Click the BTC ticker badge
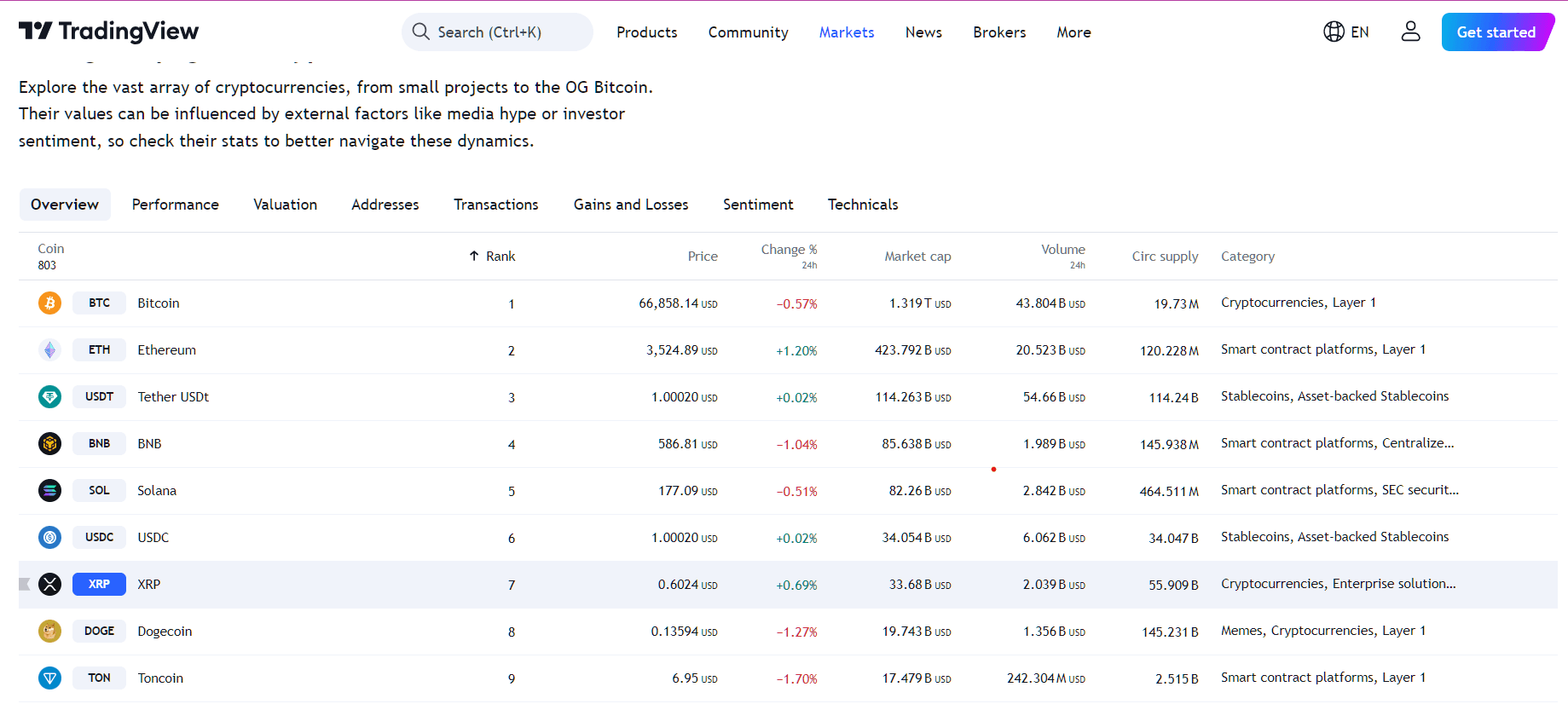The height and width of the screenshot is (704, 1568). [99, 303]
